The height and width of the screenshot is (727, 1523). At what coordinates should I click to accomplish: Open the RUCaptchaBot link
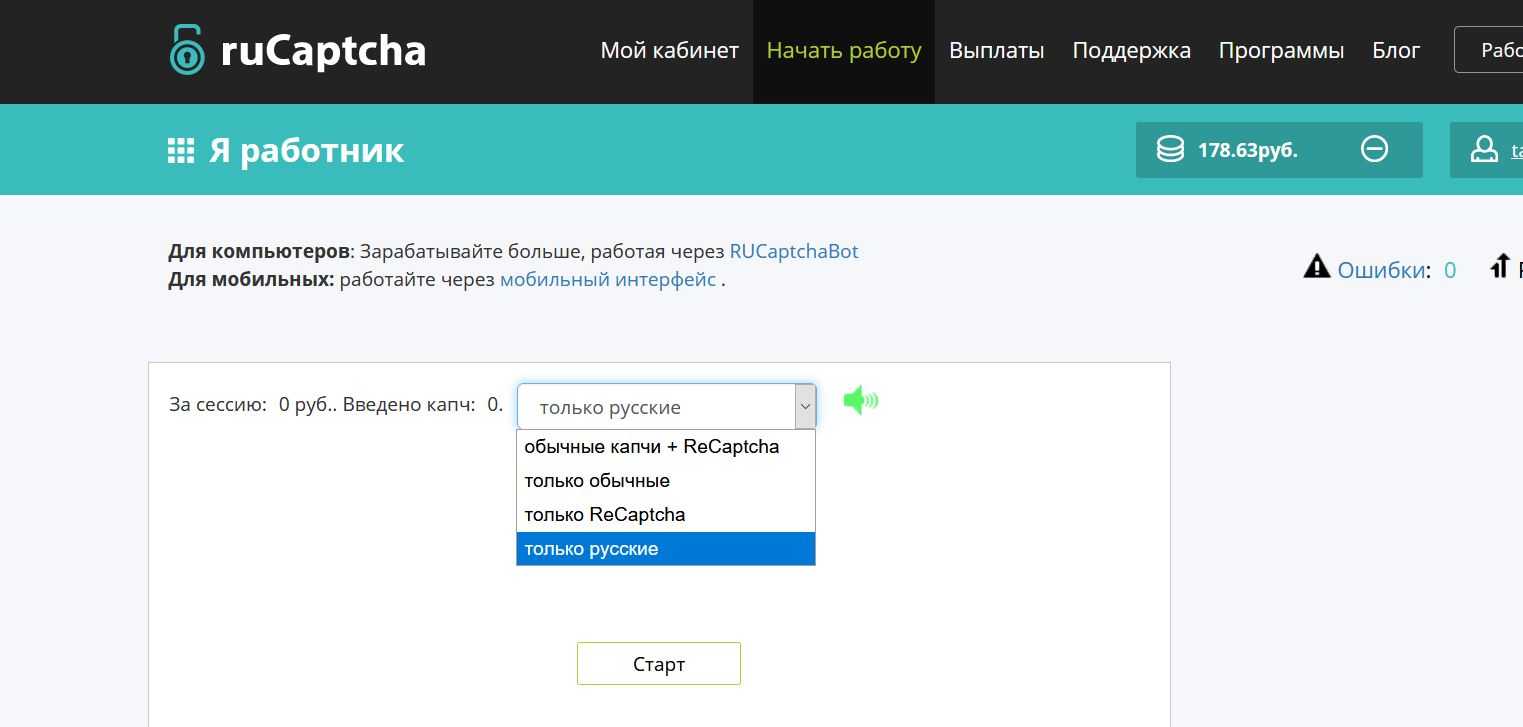[x=794, y=251]
